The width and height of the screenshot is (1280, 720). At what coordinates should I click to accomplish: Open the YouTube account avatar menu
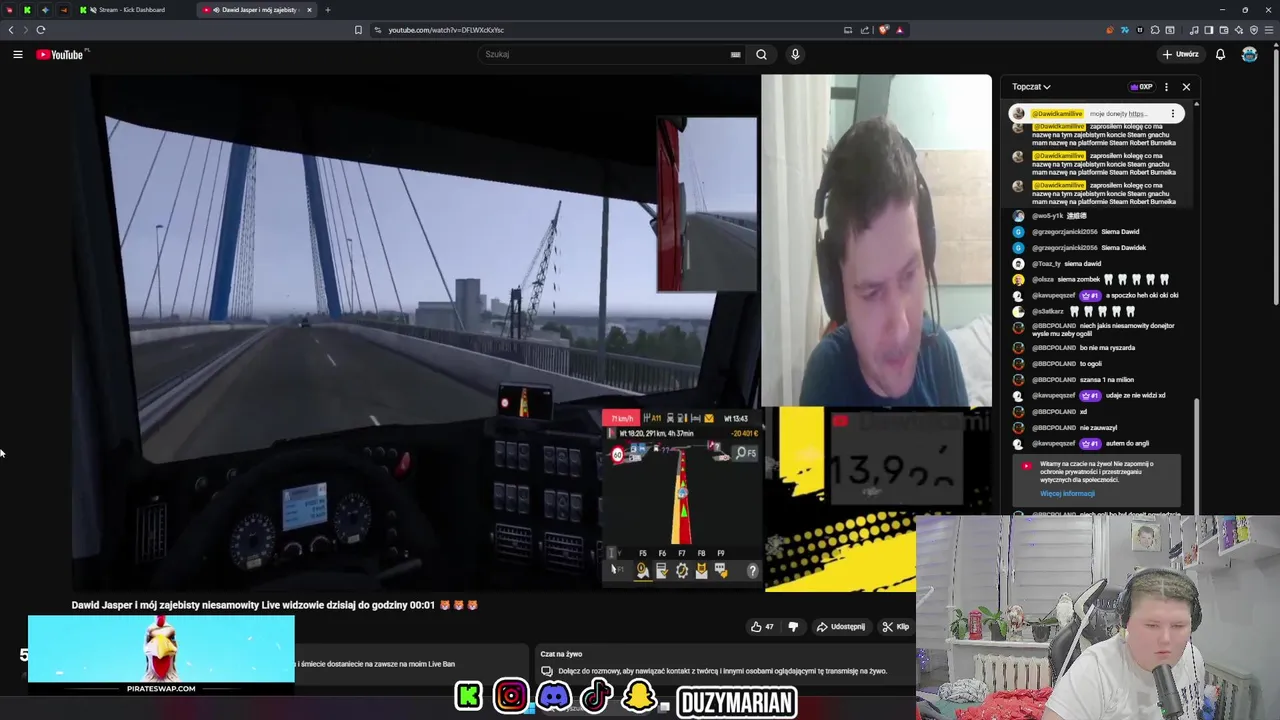tap(1249, 54)
